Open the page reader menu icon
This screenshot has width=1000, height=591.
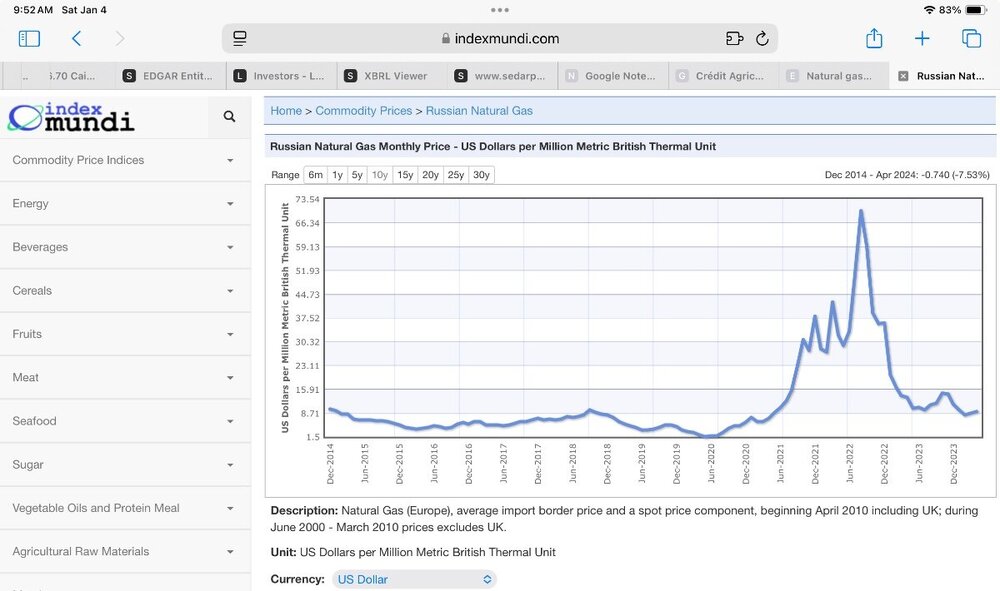point(240,39)
